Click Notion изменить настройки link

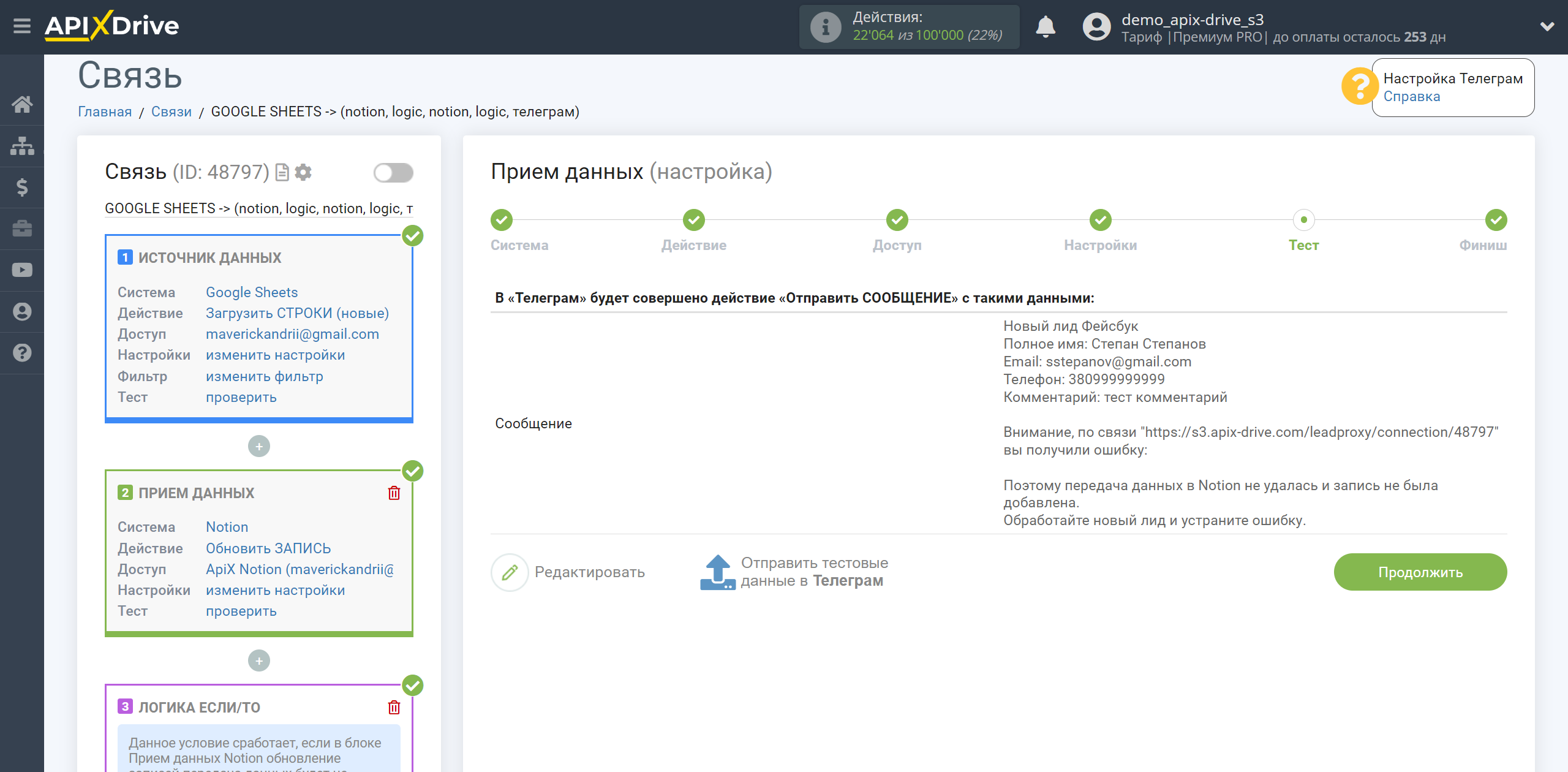275,590
